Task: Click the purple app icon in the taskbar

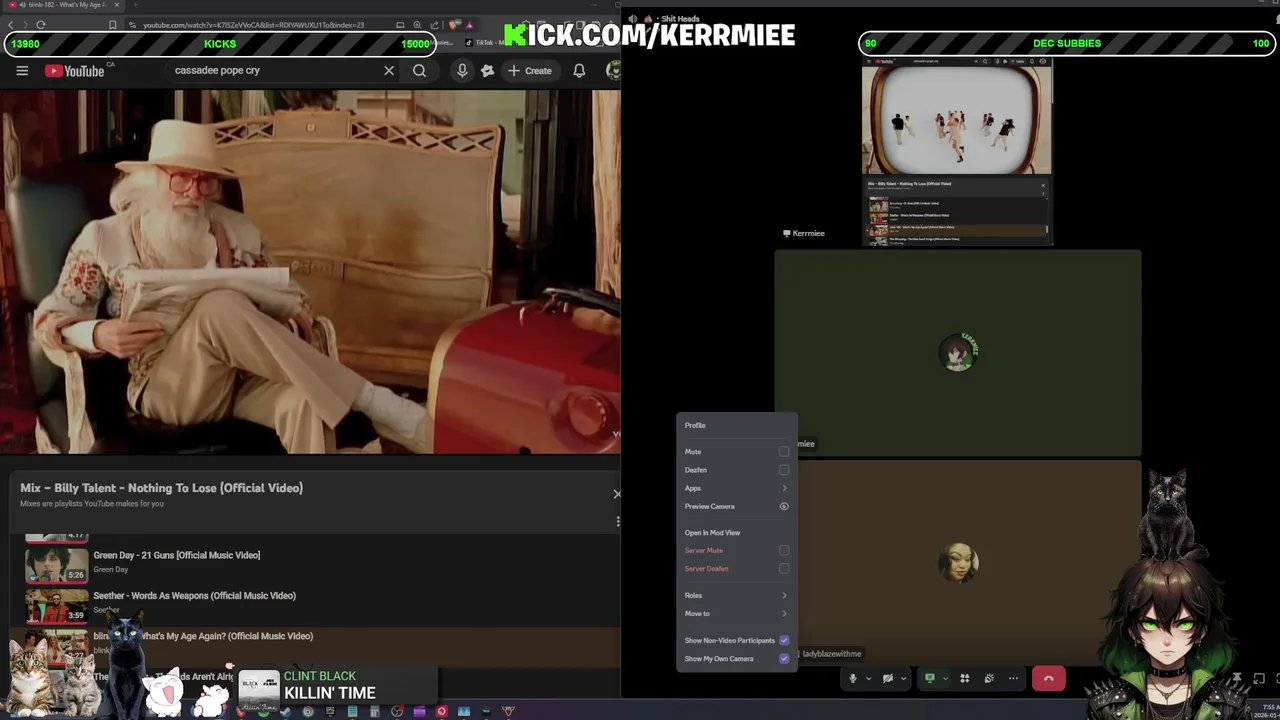Action: (x=419, y=711)
